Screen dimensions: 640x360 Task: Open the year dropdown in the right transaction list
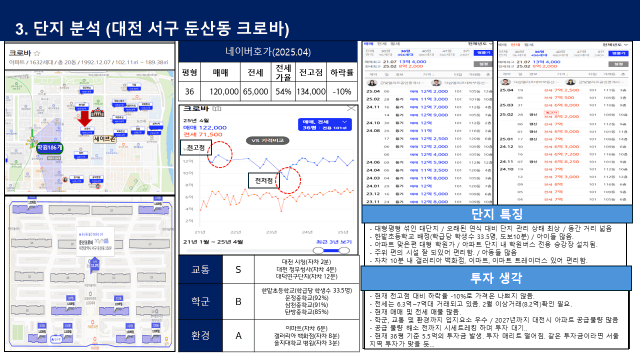615,44
